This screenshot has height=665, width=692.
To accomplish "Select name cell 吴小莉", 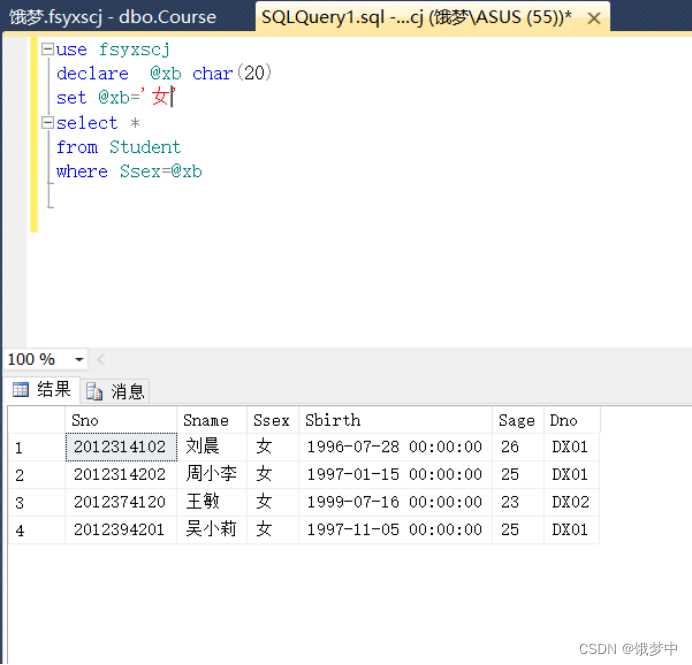I will coord(212,530).
